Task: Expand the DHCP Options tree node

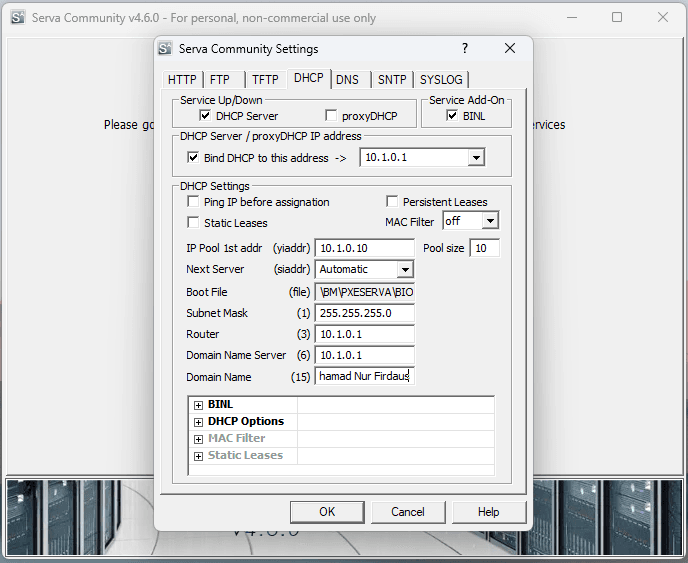Action: [198, 422]
